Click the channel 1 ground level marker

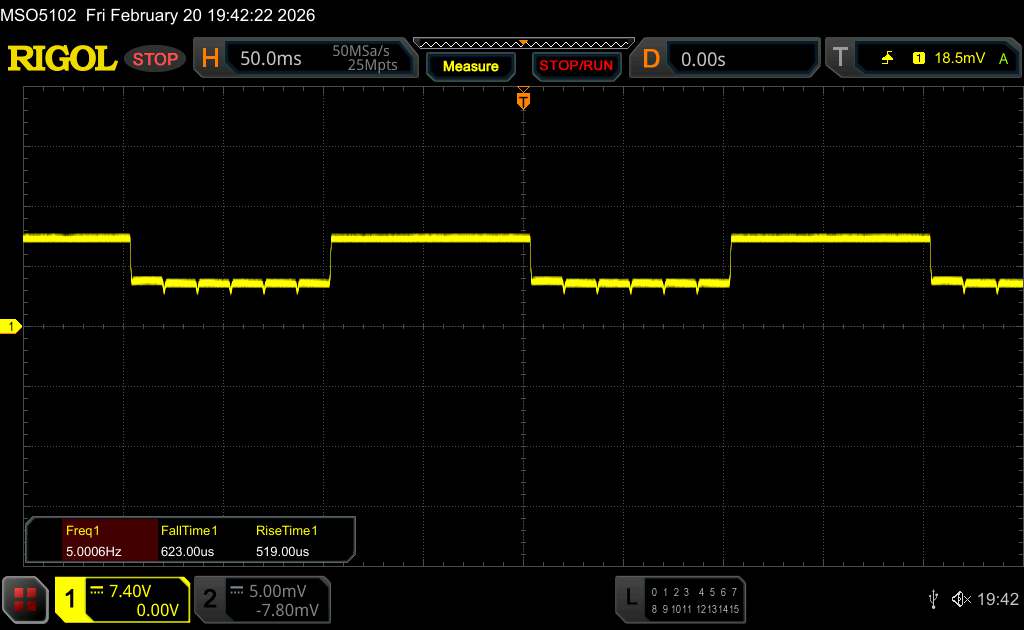click(x=11, y=327)
